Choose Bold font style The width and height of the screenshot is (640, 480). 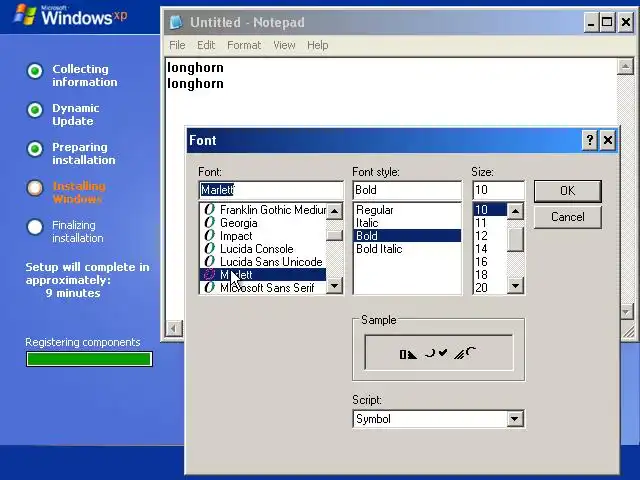click(x=407, y=236)
